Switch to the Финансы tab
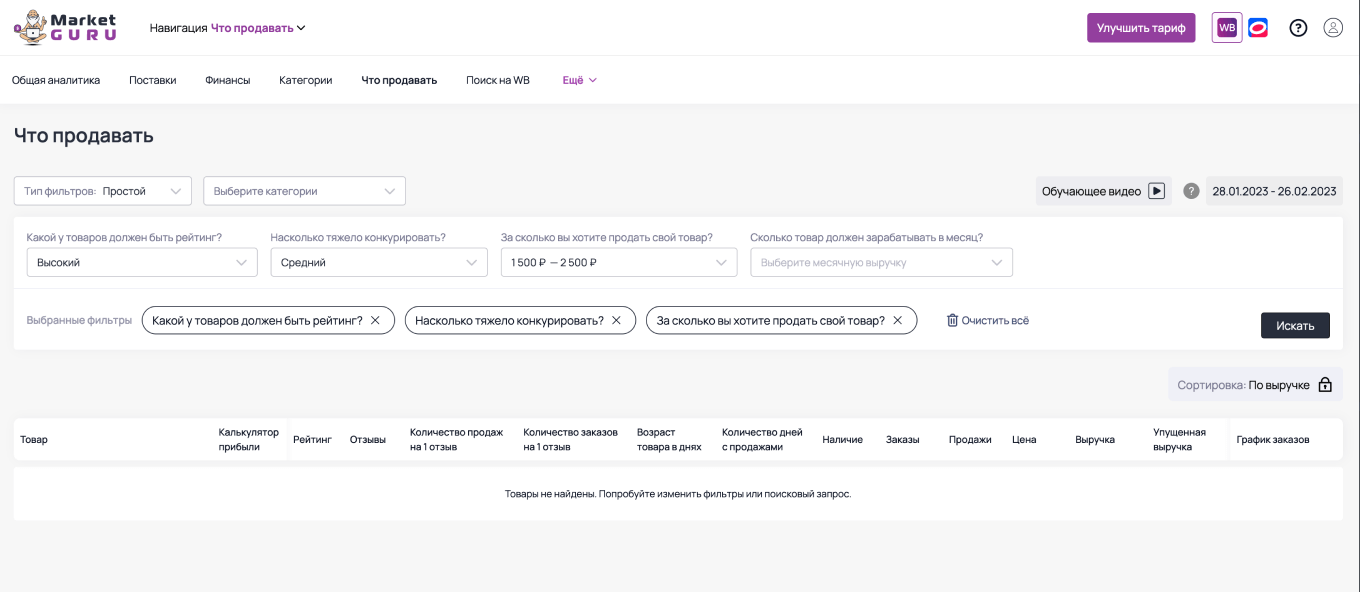Image resolution: width=1360 pixels, height=592 pixels. (227, 80)
